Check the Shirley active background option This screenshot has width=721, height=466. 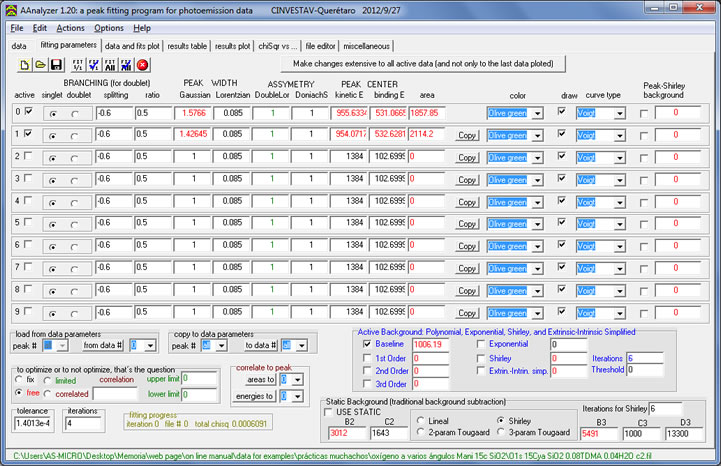(x=480, y=357)
